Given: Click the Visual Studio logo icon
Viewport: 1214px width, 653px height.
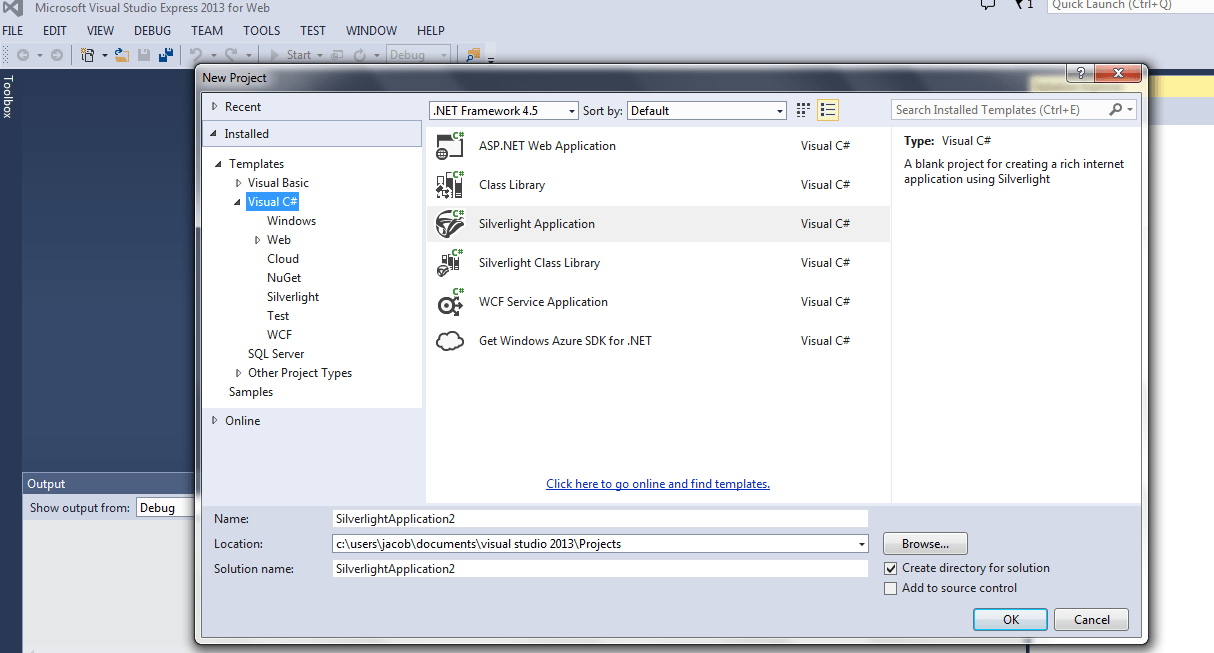Looking at the screenshot, I should coord(13,6).
